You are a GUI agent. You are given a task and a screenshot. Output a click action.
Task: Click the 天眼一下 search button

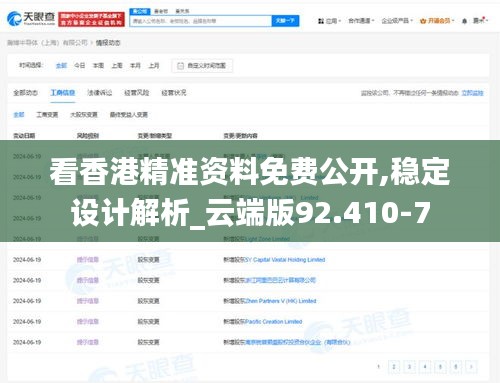[285, 21]
